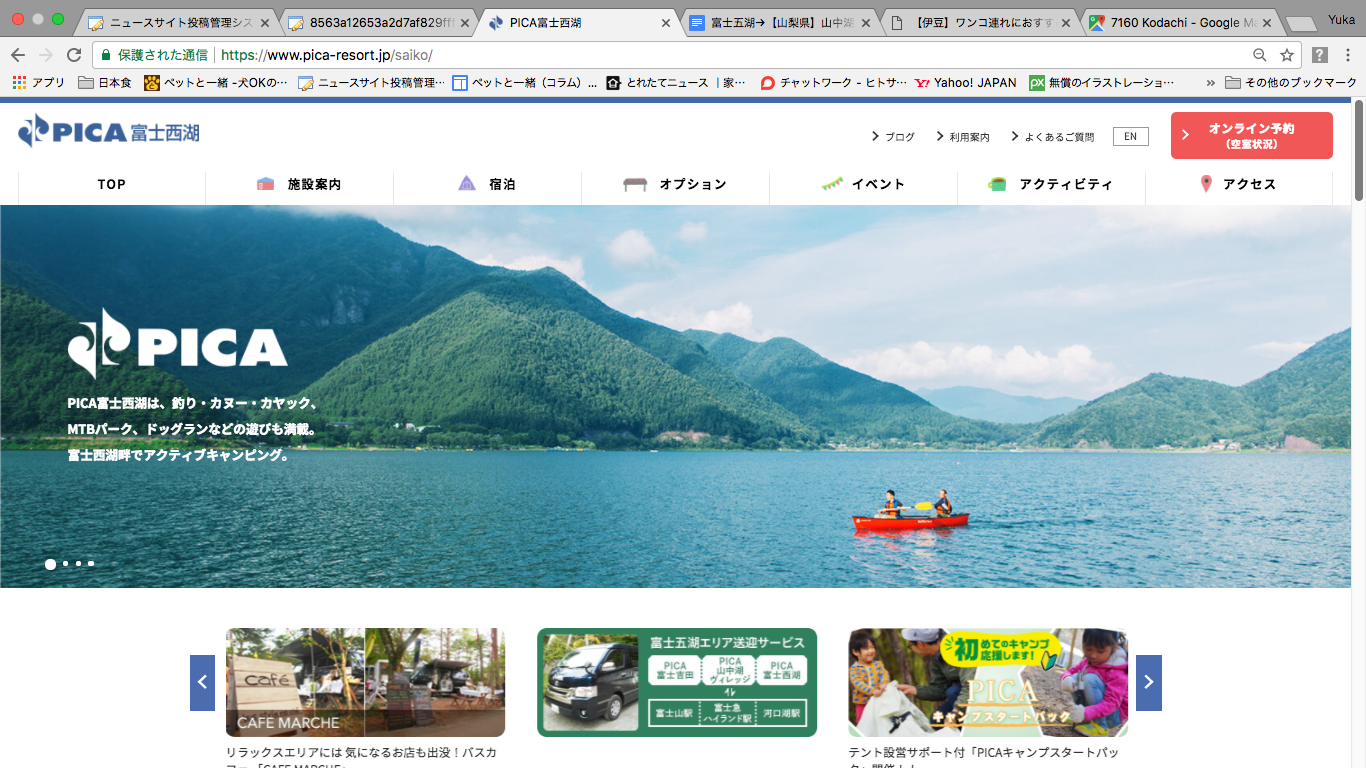Open とれたてニュース bookmark
Image resolution: width=1366 pixels, height=768 pixels.
click(x=675, y=83)
